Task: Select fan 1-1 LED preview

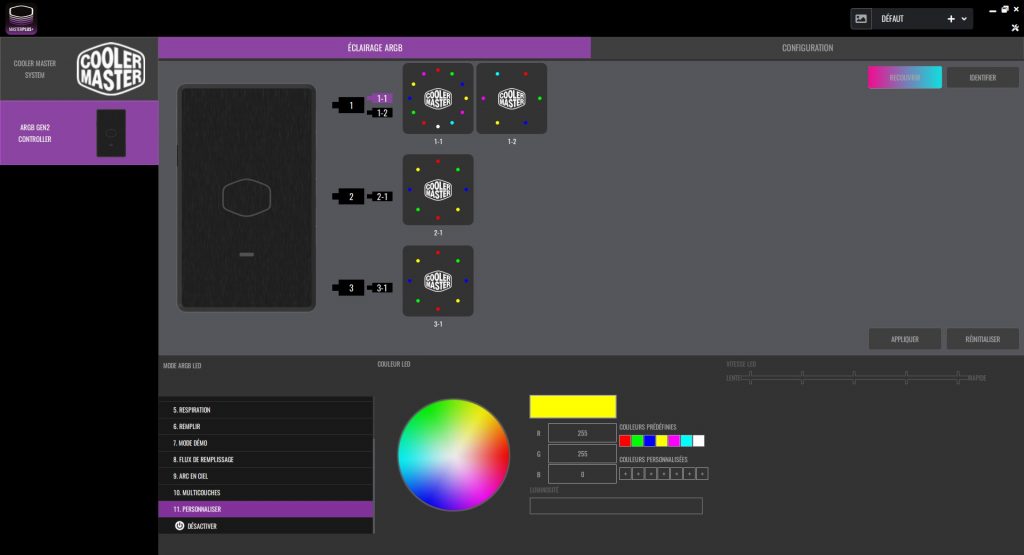Action: [x=438, y=99]
